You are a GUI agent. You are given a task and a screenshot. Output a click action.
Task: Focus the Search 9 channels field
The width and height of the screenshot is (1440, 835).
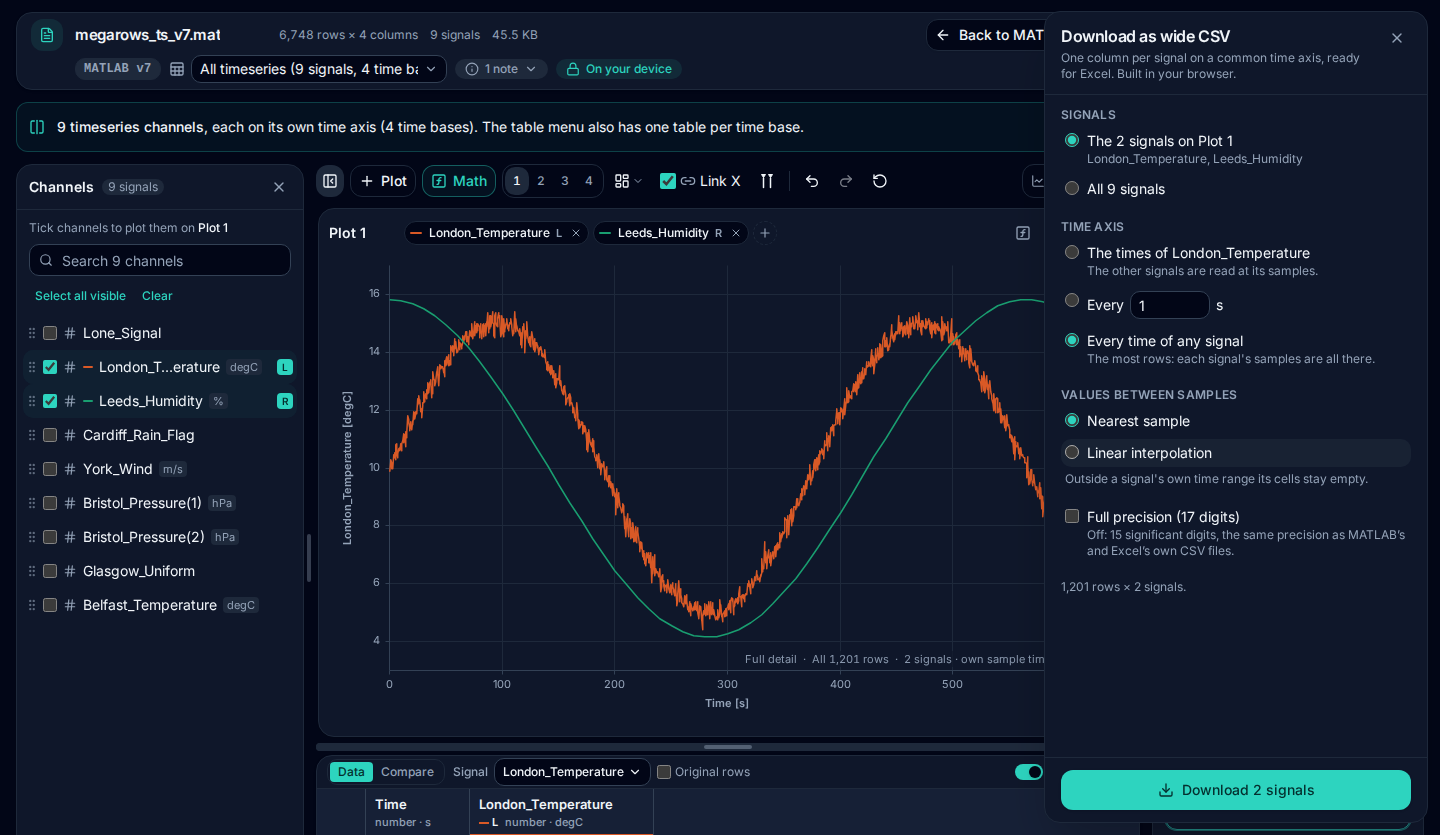tap(160, 260)
